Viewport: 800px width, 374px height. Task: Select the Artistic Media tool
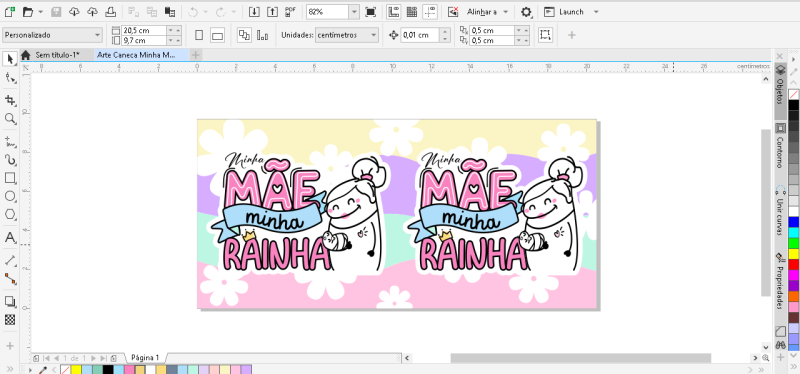[x=10, y=160]
